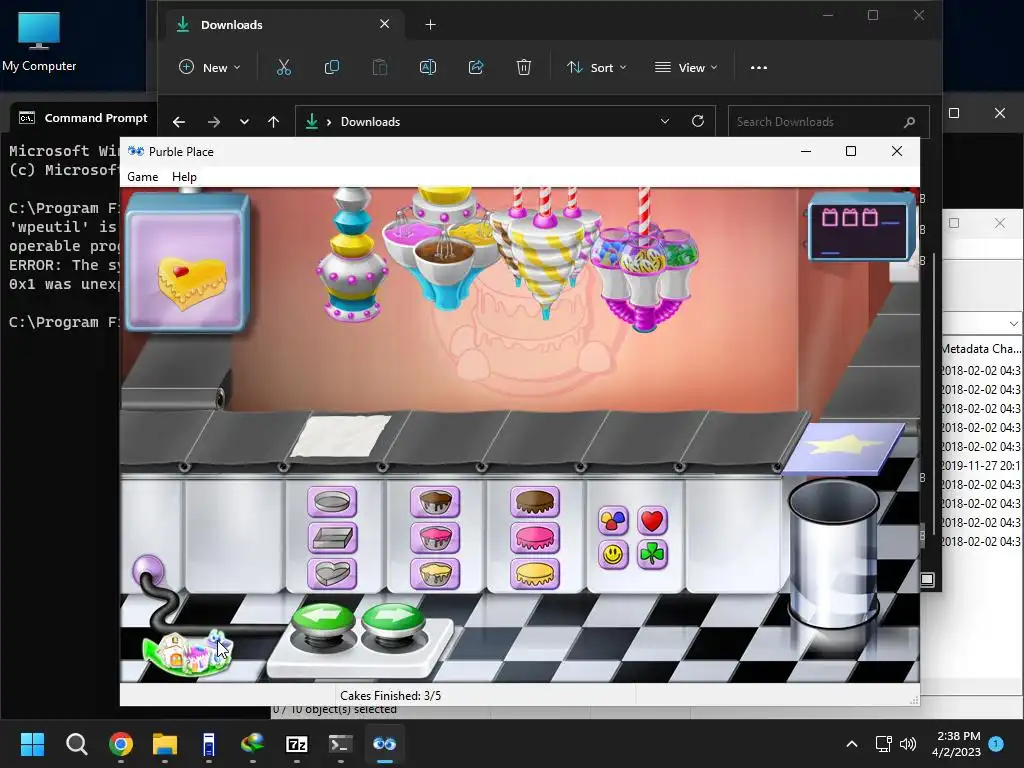This screenshot has height=768, width=1024.
Task: Add the smiley face decoration
Action: click(x=613, y=554)
